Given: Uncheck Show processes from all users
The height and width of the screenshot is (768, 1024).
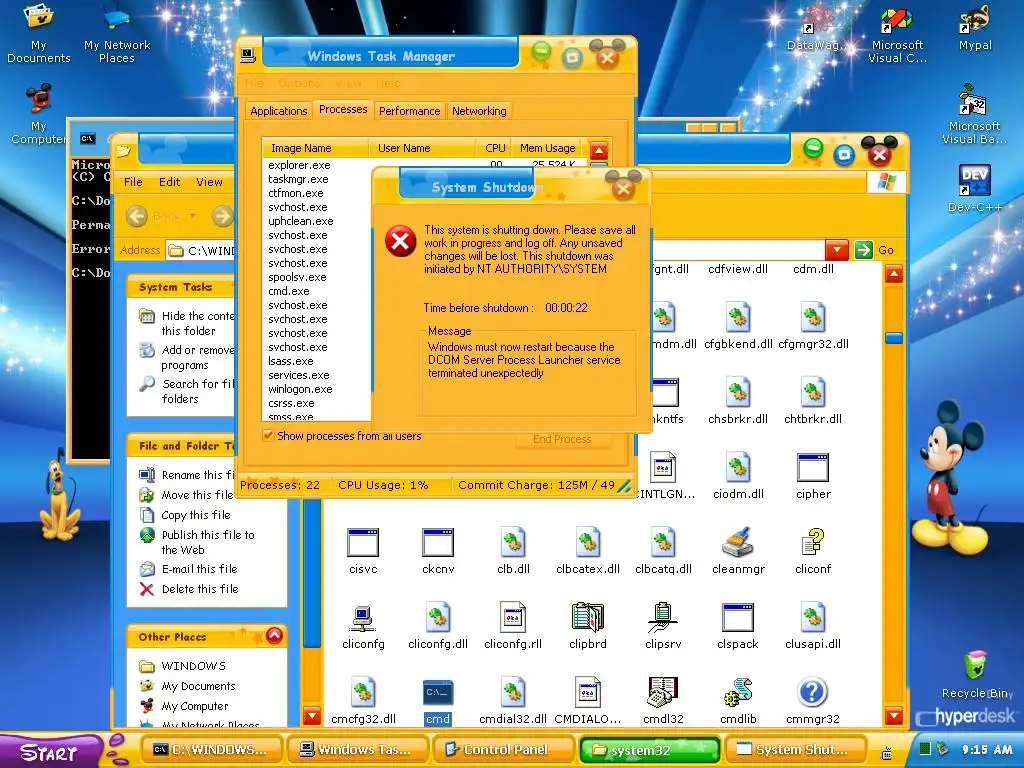Looking at the screenshot, I should coord(268,436).
